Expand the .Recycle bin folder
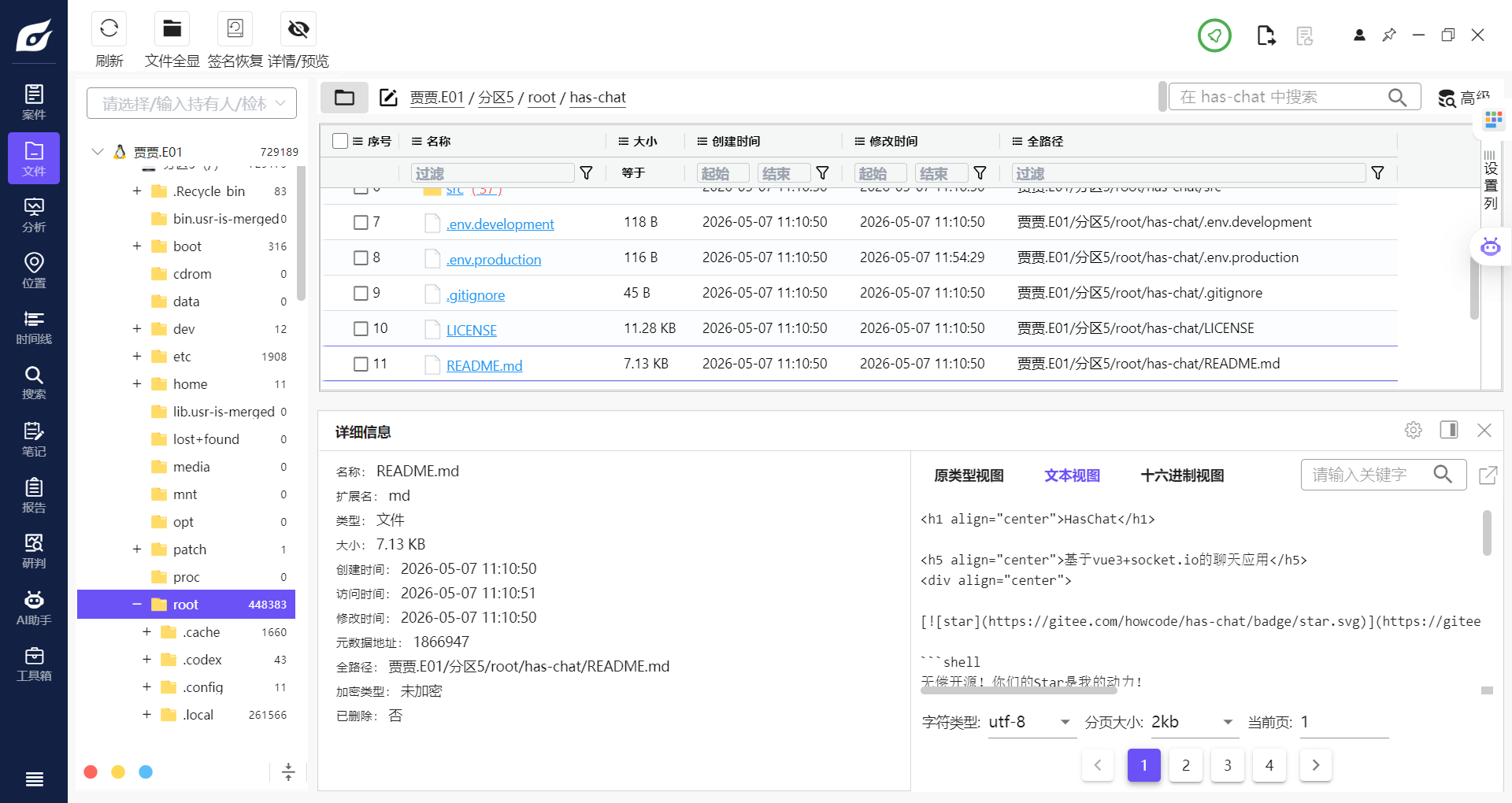1512x803 pixels. pos(137,191)
